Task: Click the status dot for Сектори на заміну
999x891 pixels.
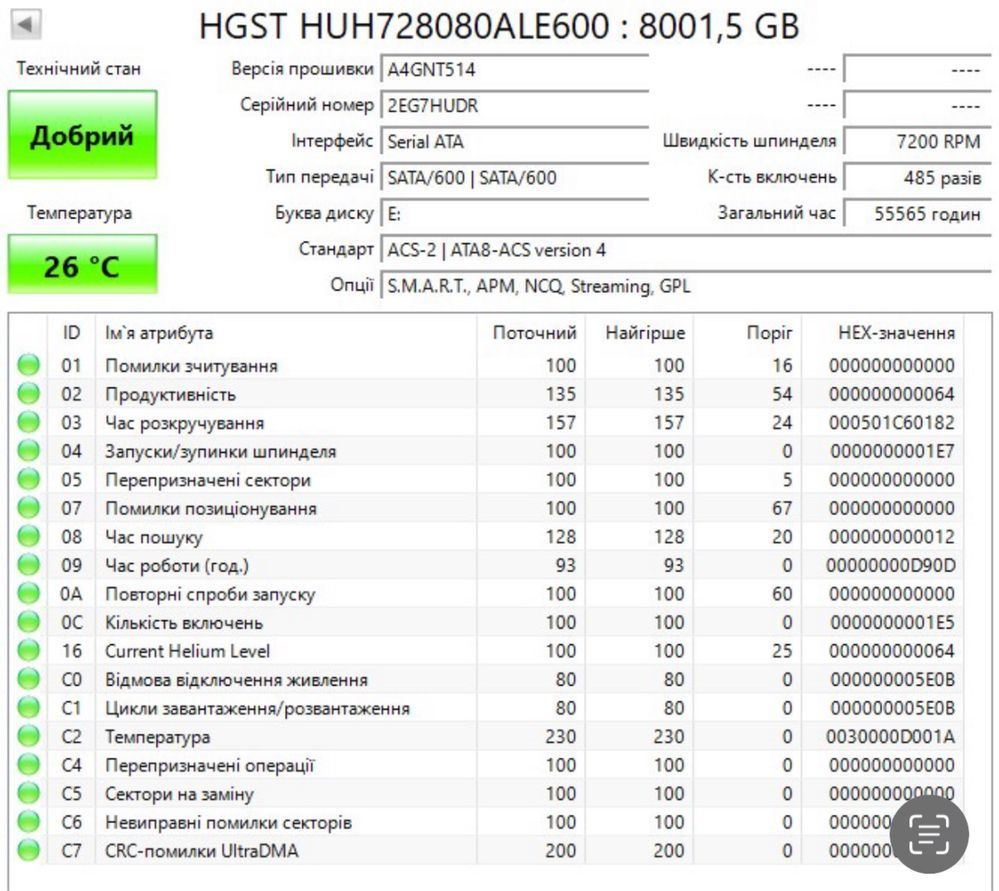Action: pyautogui.click(x=28, y=793)
